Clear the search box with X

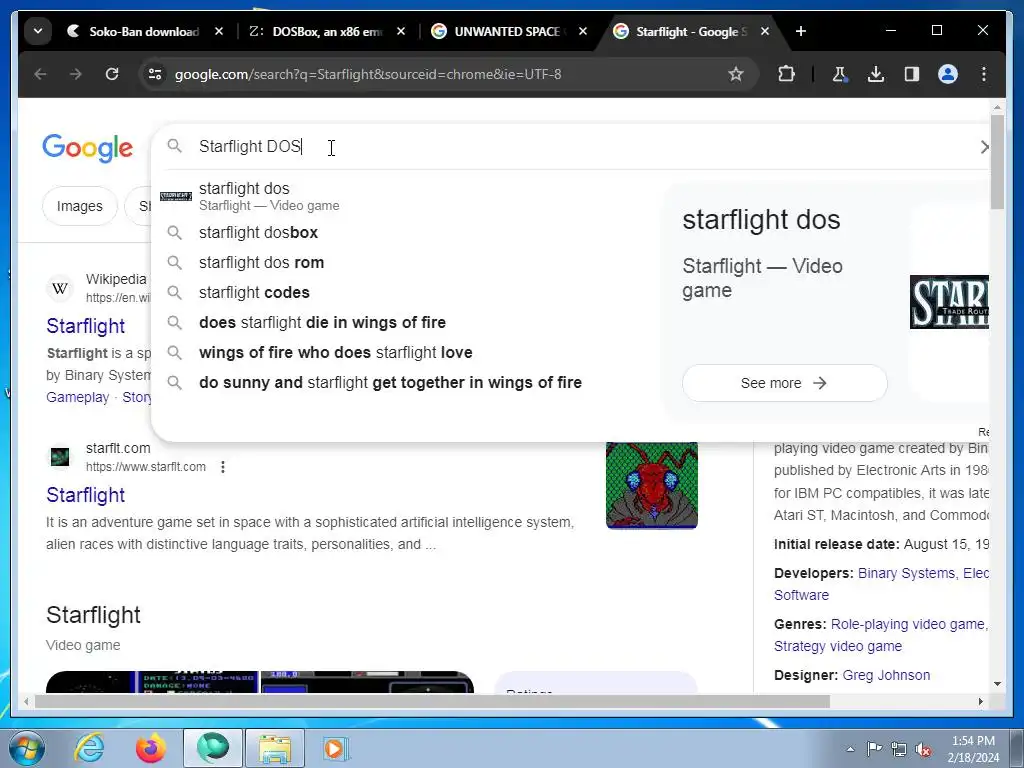pos(984,147)
